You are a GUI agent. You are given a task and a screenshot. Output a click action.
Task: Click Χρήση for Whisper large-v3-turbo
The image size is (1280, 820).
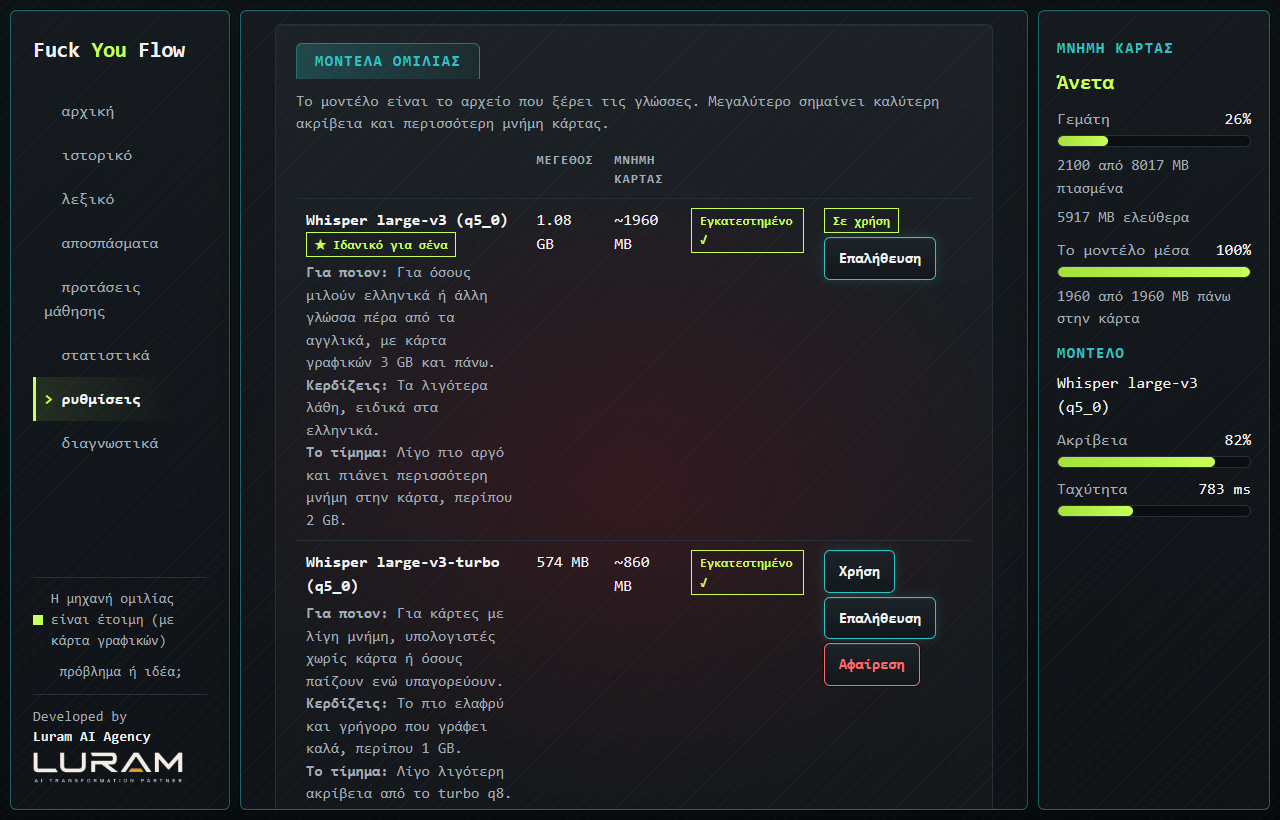859,571
